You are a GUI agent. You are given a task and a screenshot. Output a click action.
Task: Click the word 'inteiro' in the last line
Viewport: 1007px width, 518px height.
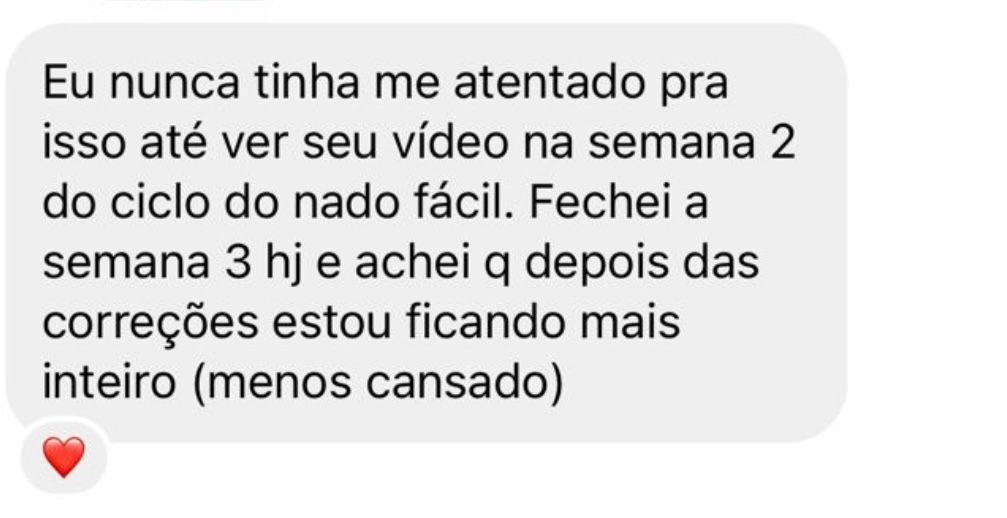click(109, 383)
